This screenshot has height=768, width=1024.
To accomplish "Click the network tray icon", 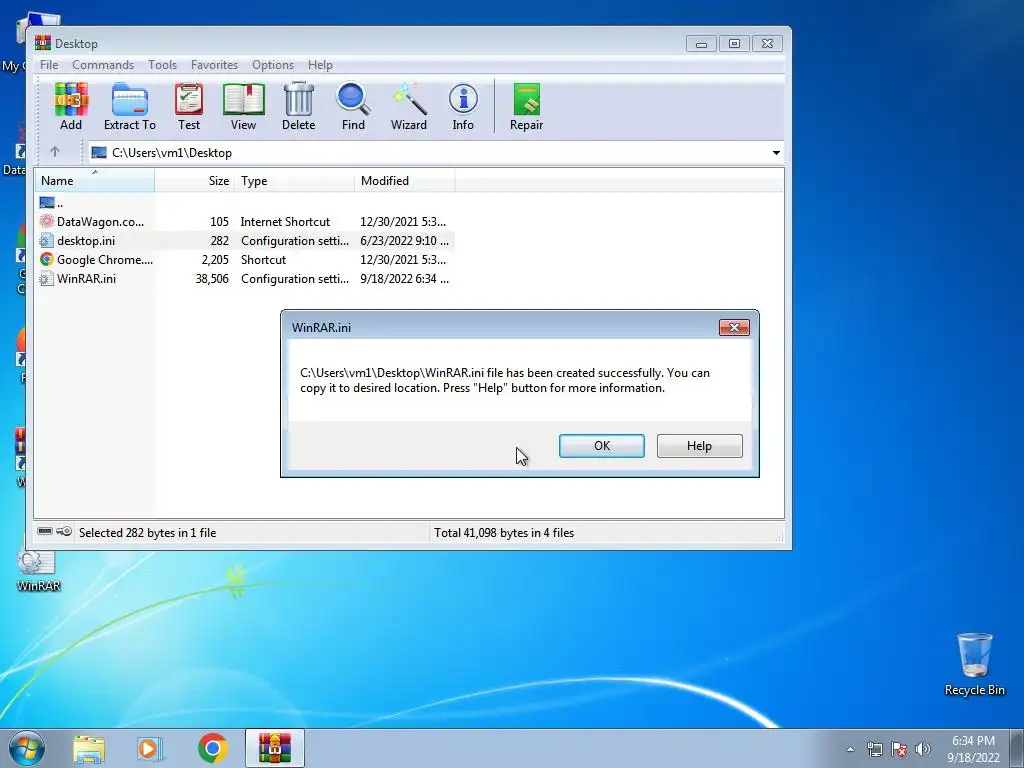I will (874, 749).
